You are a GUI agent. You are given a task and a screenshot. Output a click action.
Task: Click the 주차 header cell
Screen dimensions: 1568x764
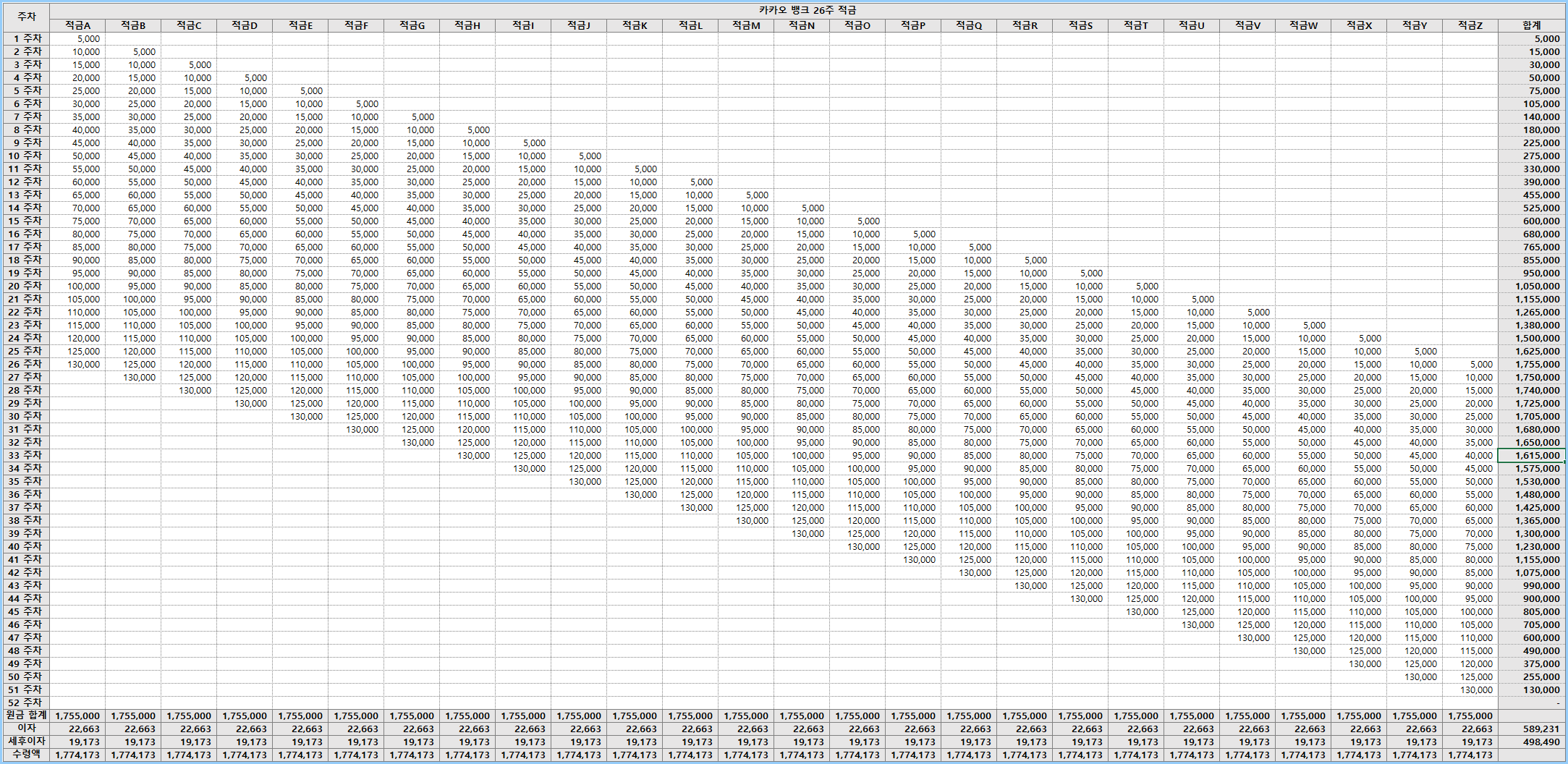tap(26, 17)
